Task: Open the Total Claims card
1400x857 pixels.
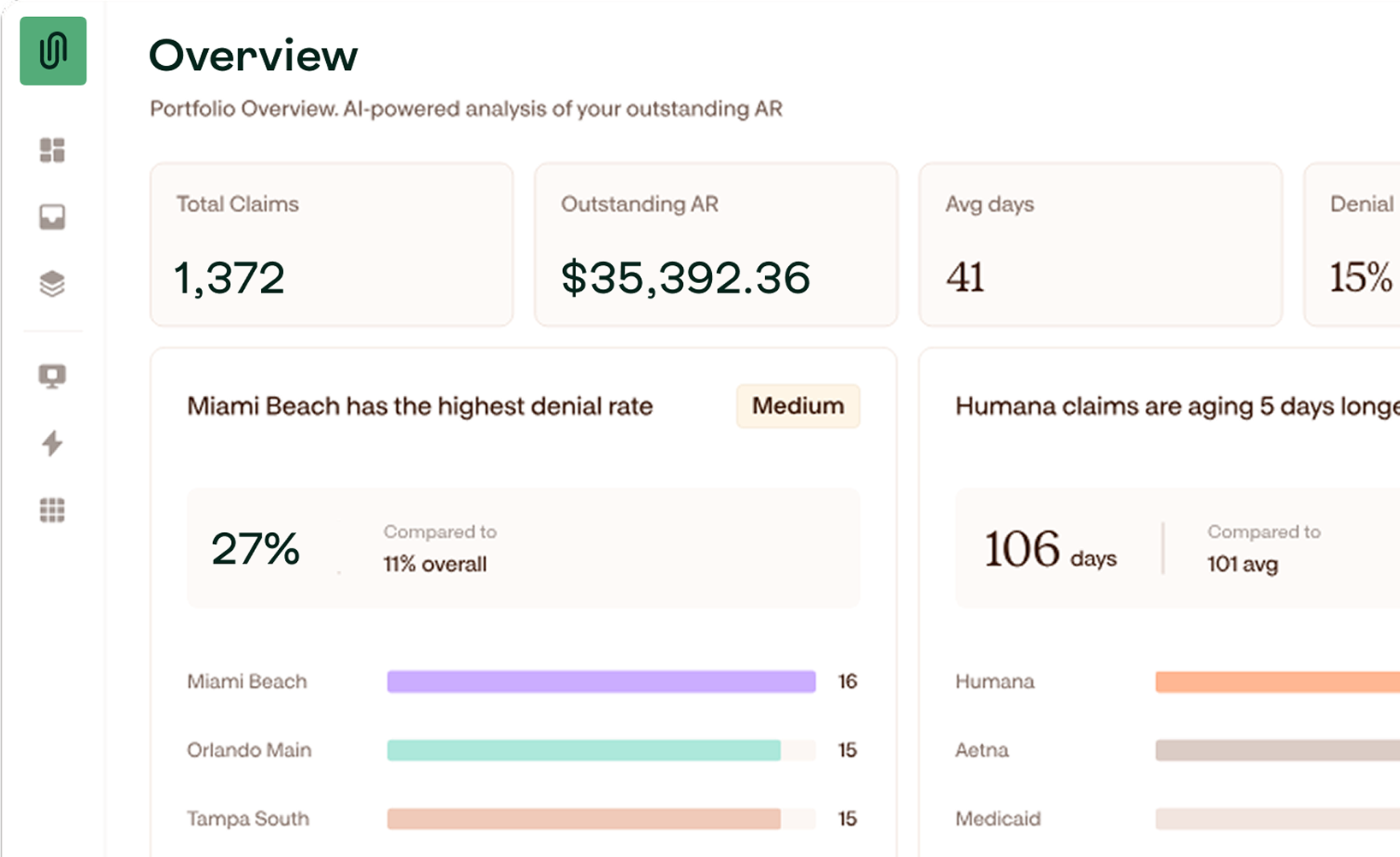Action: [332, 245]
